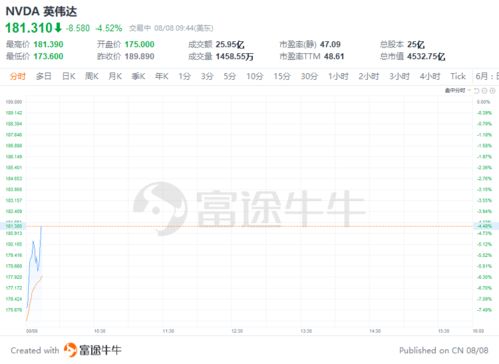The width and height of the screenshot is (499, 364).
Task: Click the 16:00 time axis label
Action: tap(478, 331)
